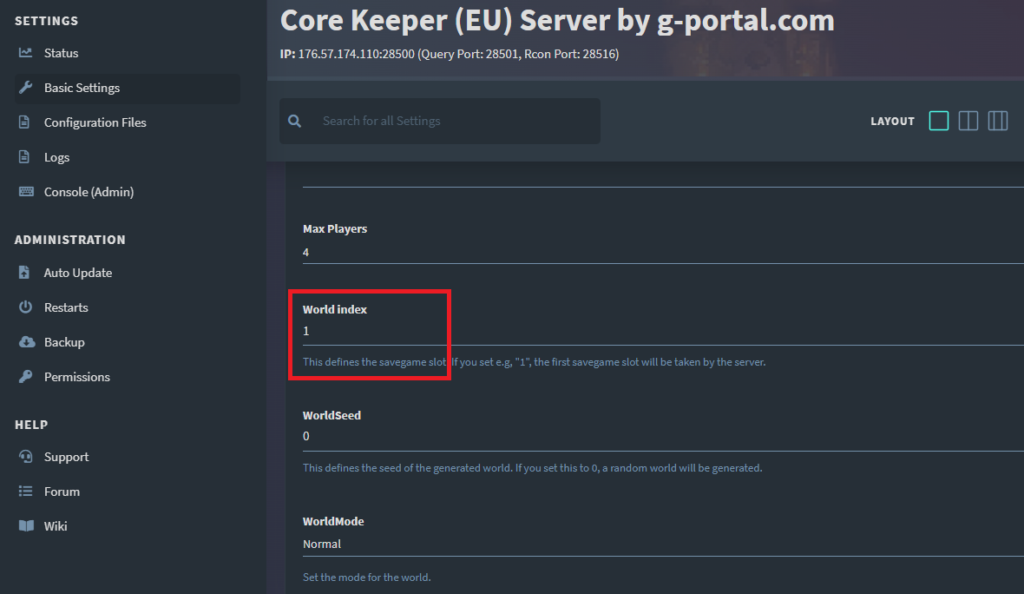The height and width of the screenshot is (594, 1024).
Task: Click the WorldSeed description text
Action: (x=532, y=468)
